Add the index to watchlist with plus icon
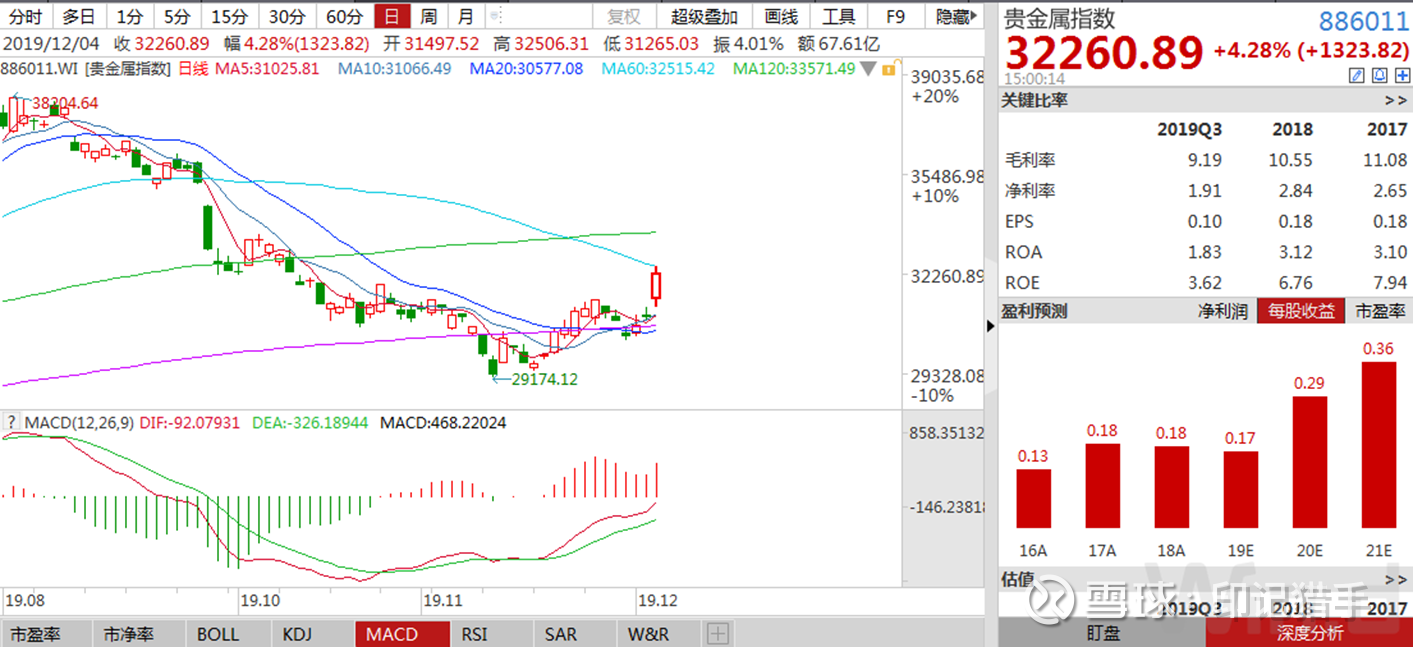The image size is (1413, 647). pyautogui.click(x=1403, y=75)
